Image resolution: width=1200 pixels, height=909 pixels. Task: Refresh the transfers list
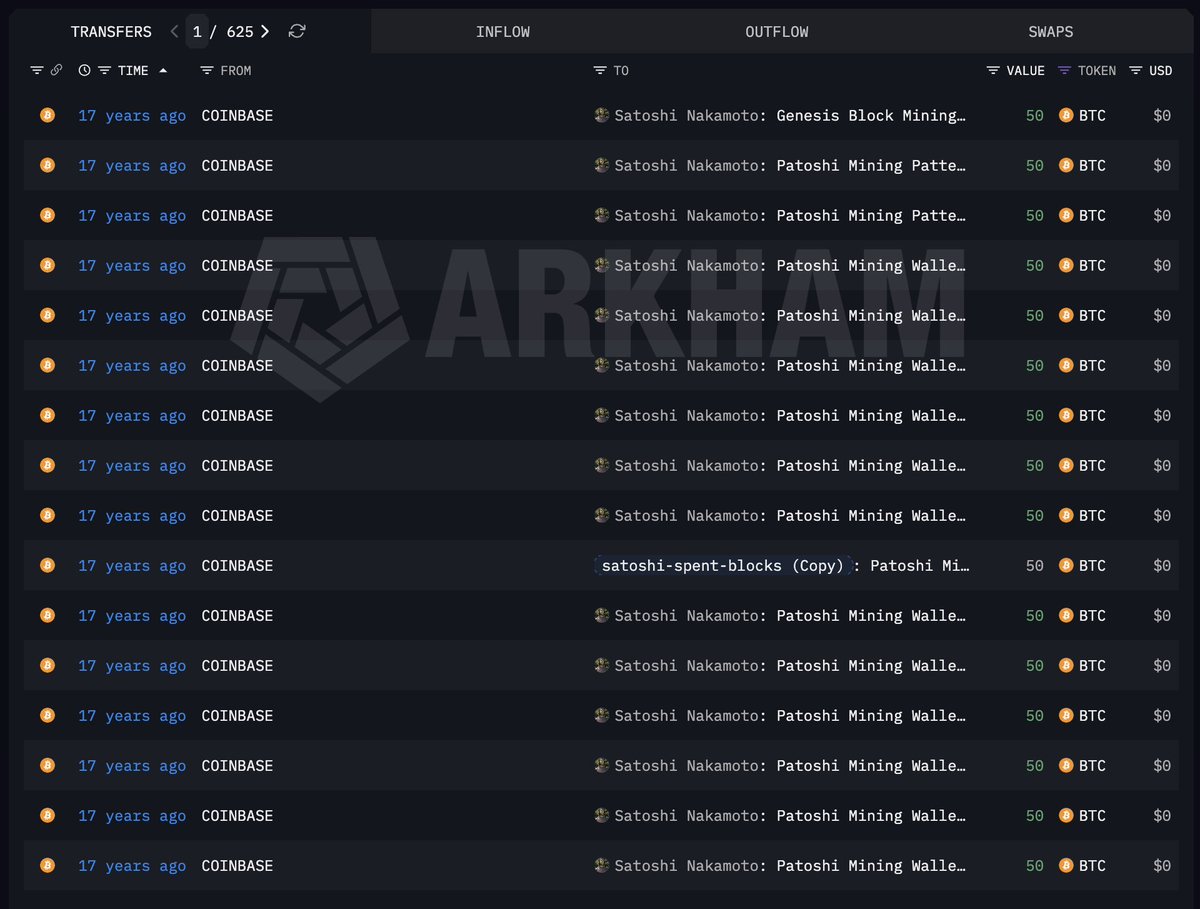297,31
